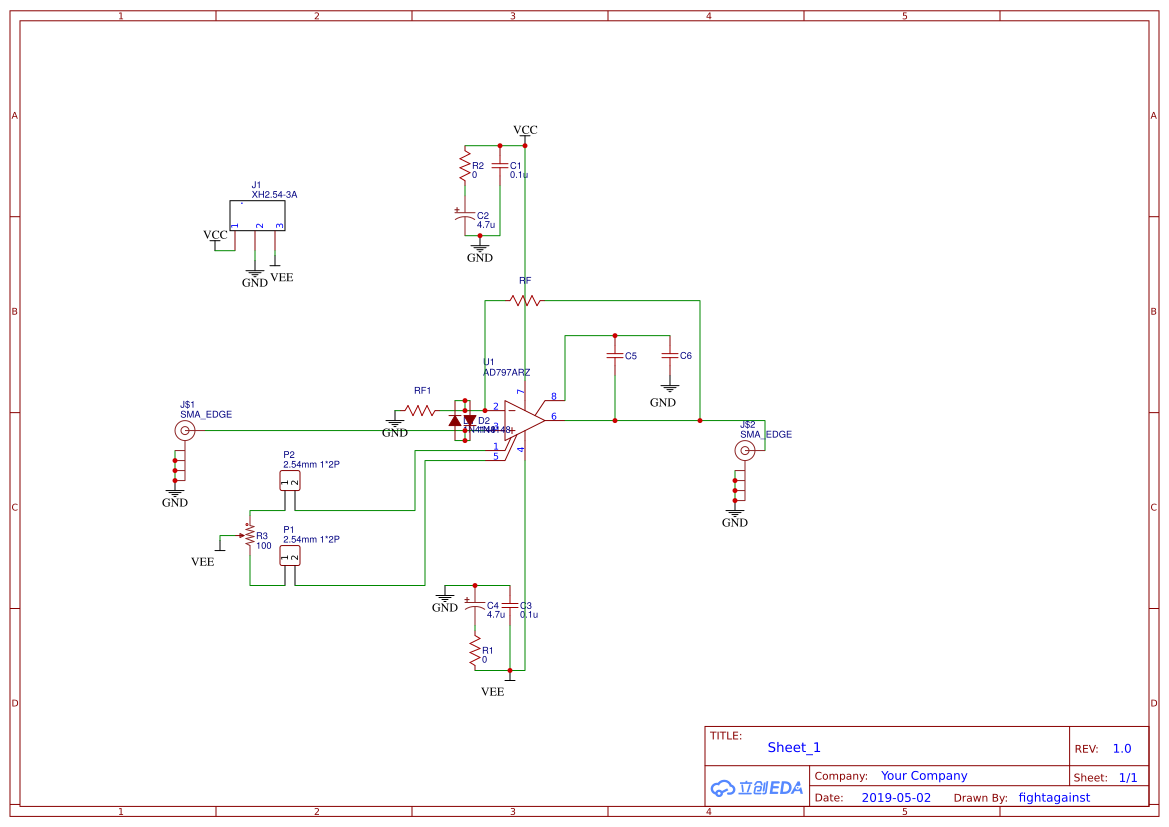Click the 'XH2.54-3A' label

pyautogui.click(x=274, y=195)
